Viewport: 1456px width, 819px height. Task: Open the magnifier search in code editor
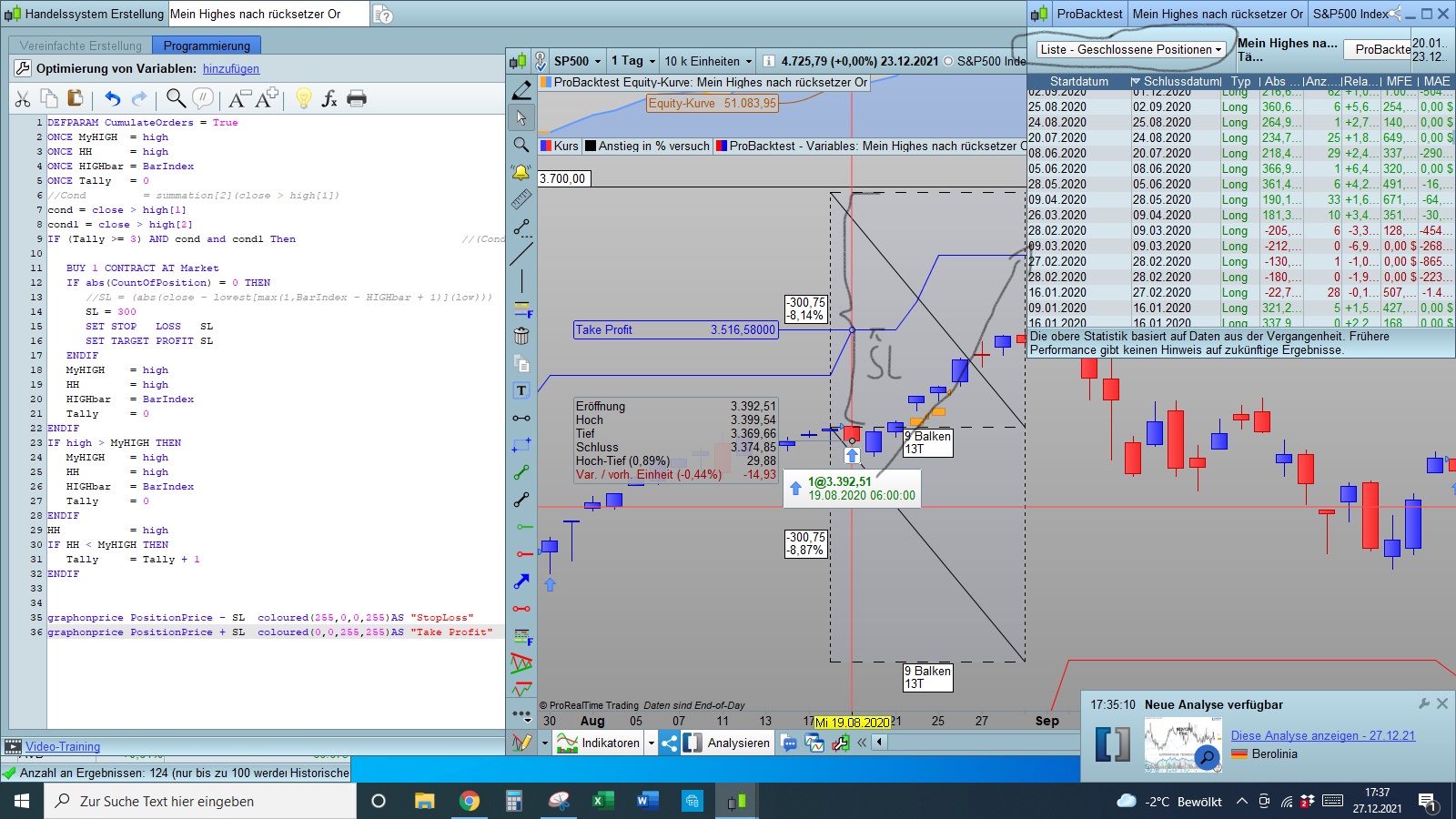coord(176,98)
